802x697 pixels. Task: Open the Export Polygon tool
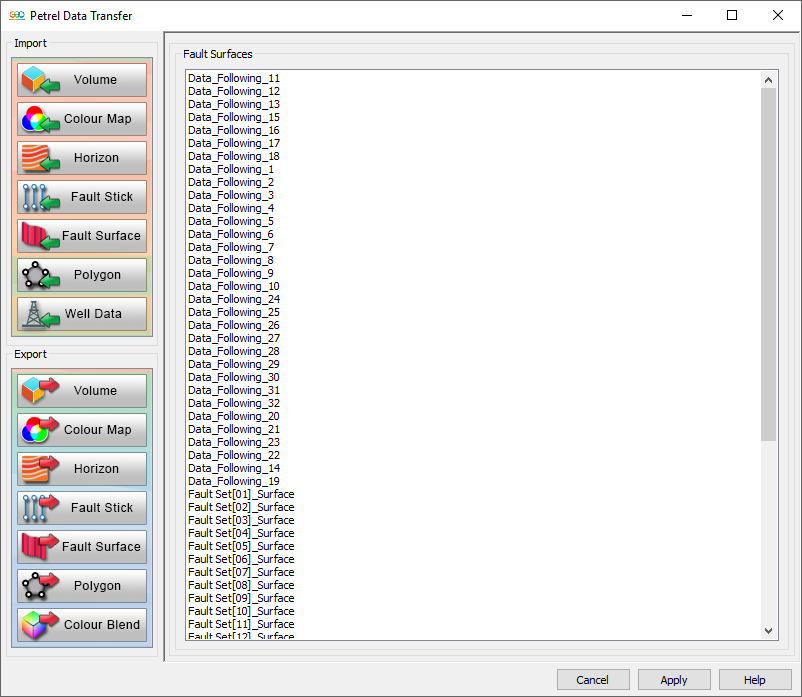(x=82, y=586)
